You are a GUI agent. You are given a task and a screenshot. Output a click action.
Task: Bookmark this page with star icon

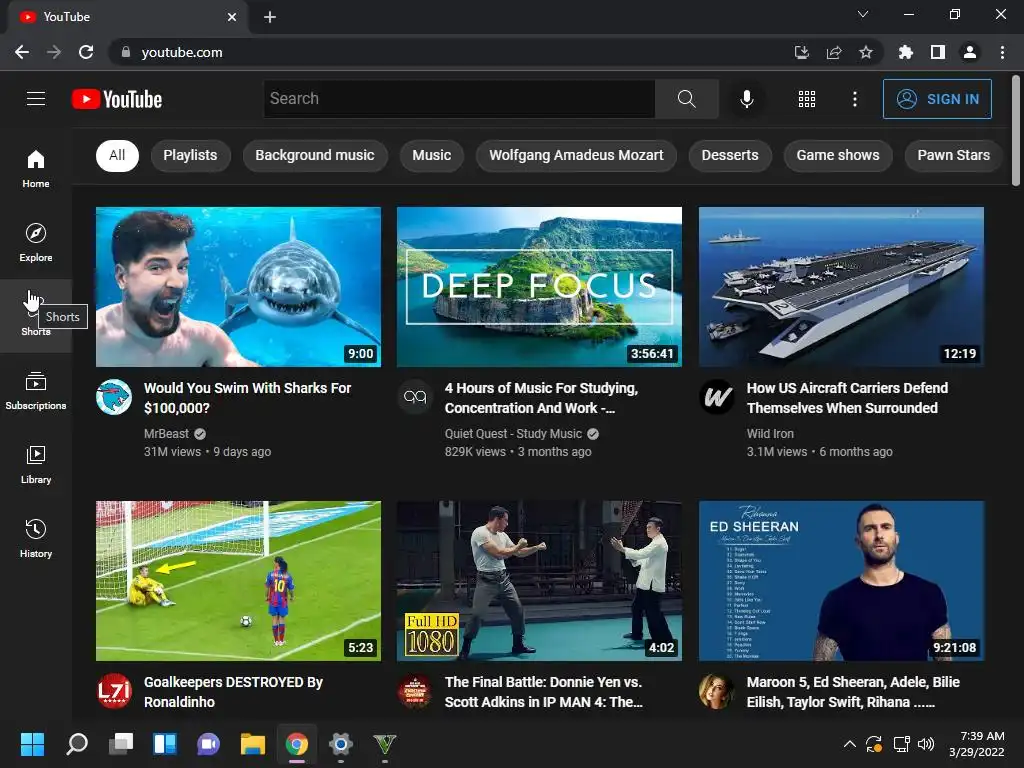click(x=866, y=52)
